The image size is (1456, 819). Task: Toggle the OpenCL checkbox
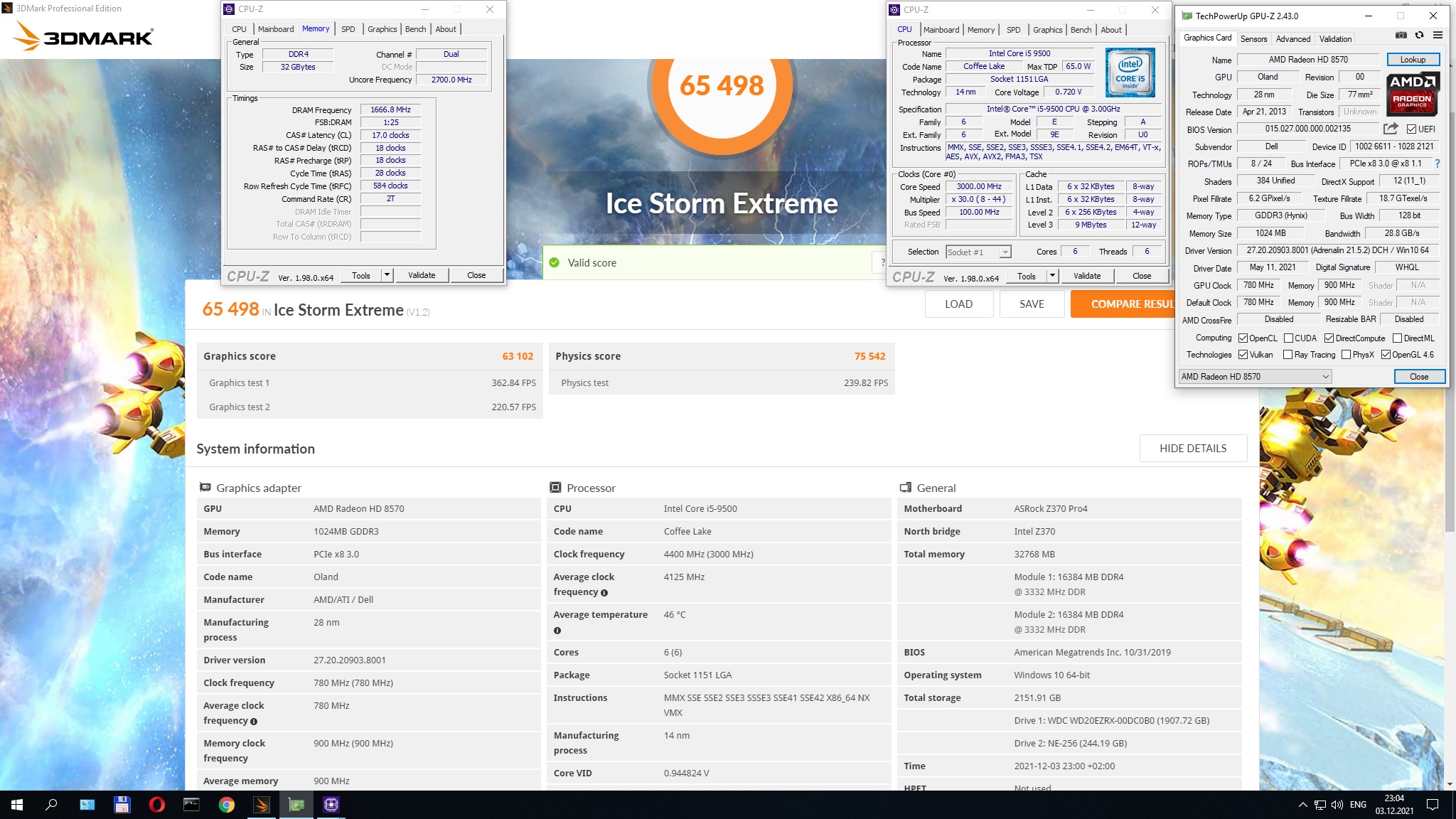coord(1243,338)
